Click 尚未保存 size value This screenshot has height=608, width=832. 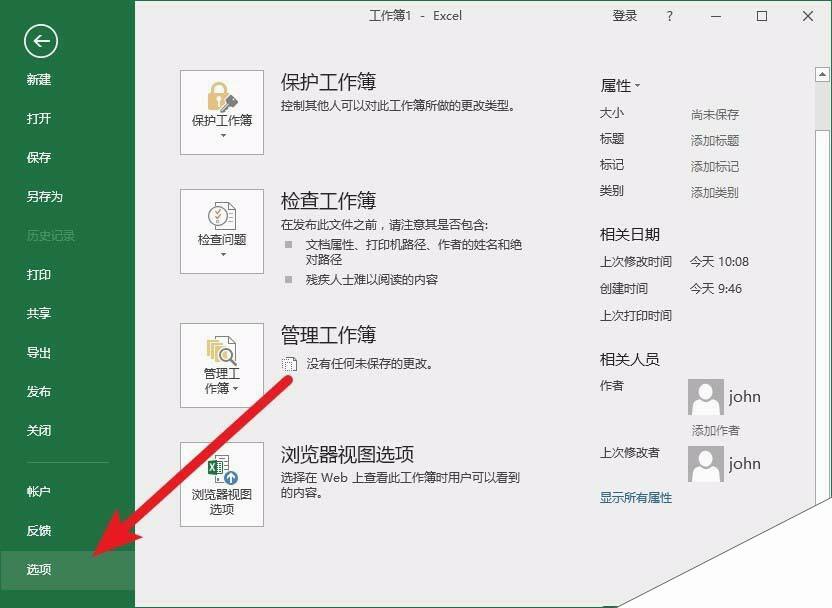[715, 115]
